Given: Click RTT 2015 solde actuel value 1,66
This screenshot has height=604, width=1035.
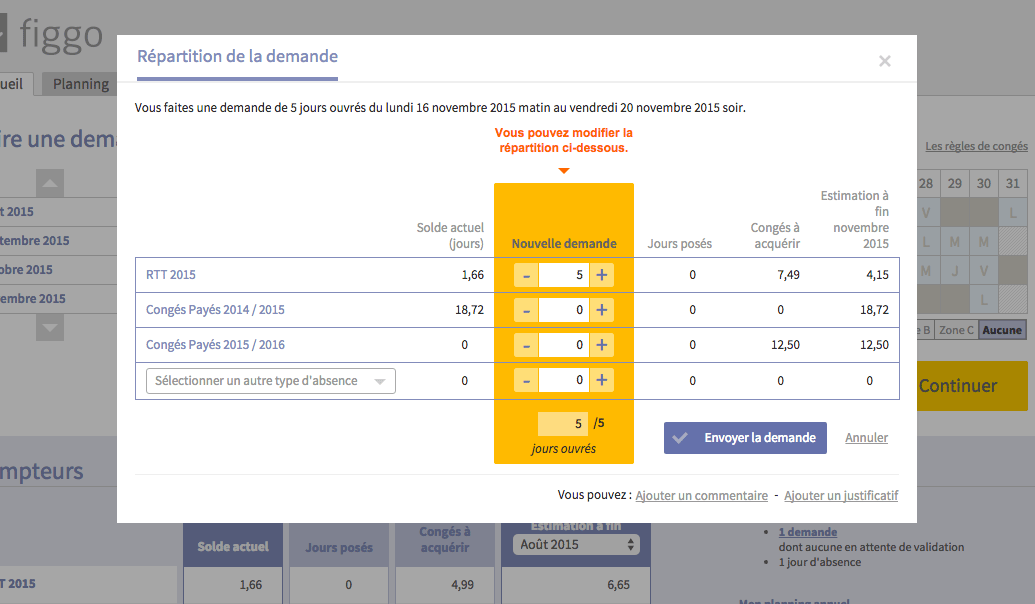Looking at the screenshot, I should [x=473, y=275].
